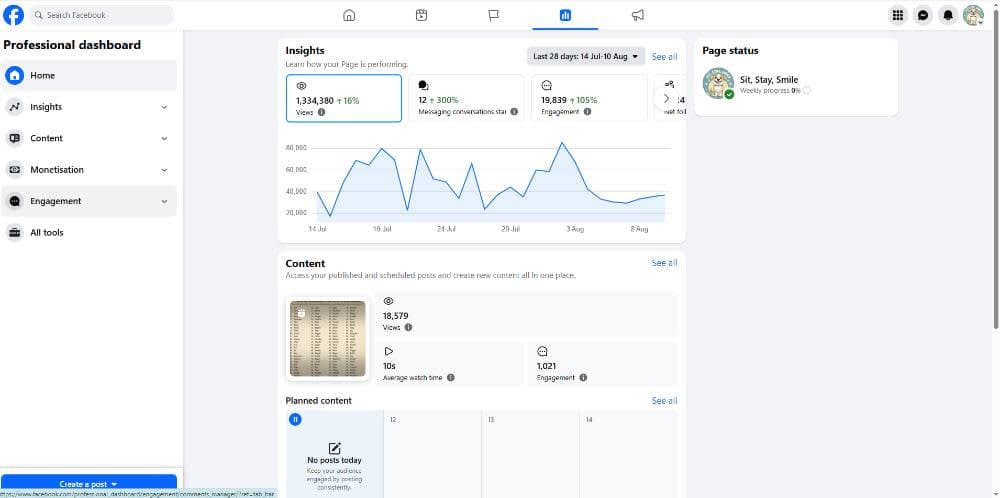This screenshot has height=498, width=1000.
Task: Click the 3 Aug label on chart axis
Action: [575, 228]
